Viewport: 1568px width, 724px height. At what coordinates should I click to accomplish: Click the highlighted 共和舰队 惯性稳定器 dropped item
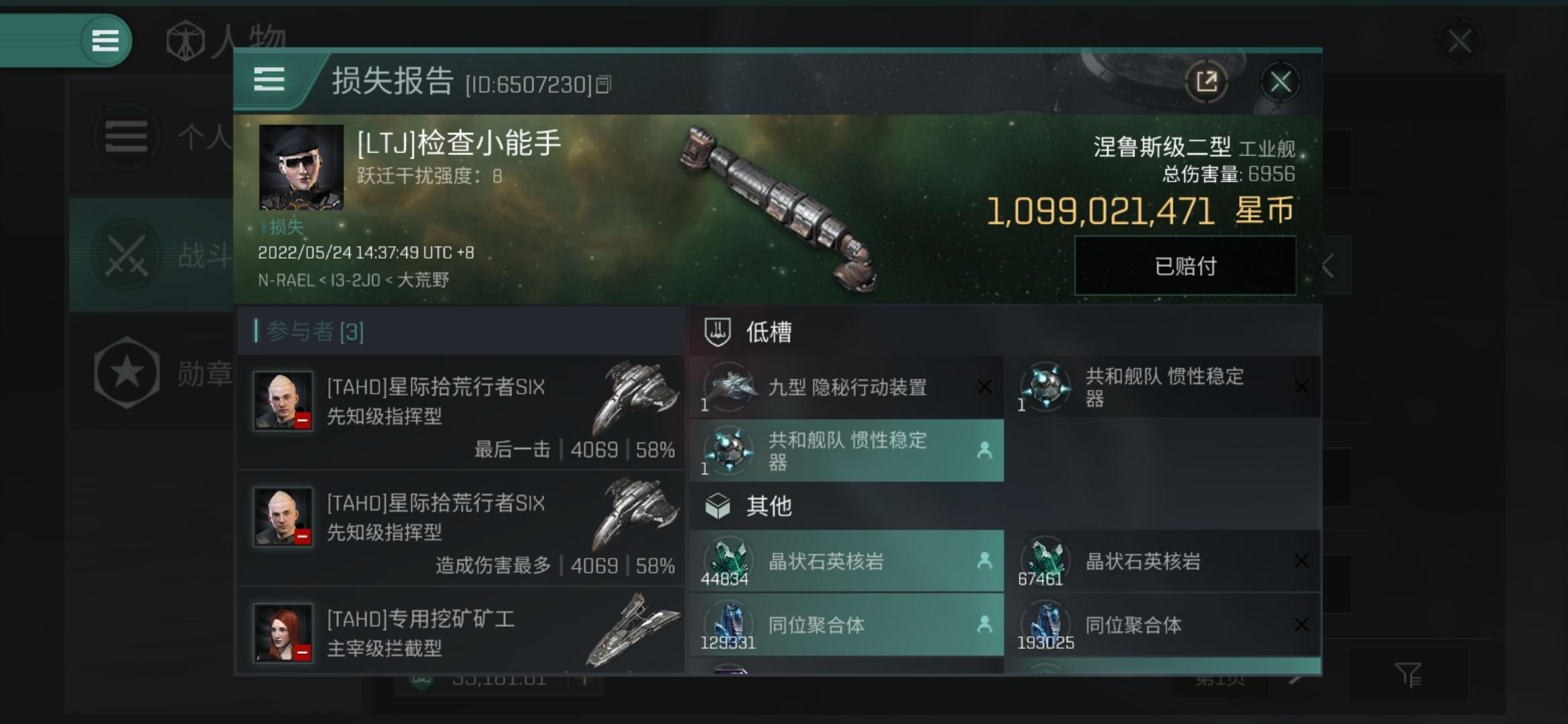846,450
